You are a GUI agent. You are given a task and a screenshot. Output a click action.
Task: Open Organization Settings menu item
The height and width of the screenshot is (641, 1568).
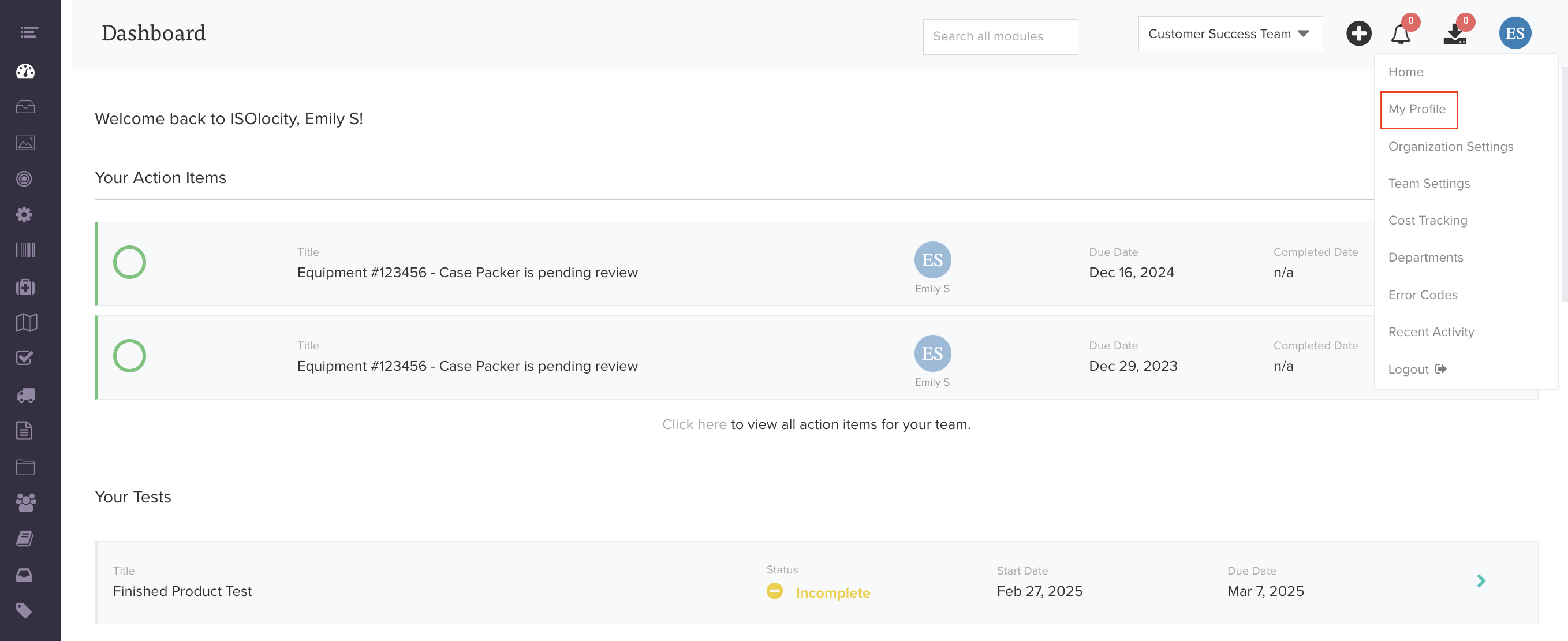point(1450,147)
